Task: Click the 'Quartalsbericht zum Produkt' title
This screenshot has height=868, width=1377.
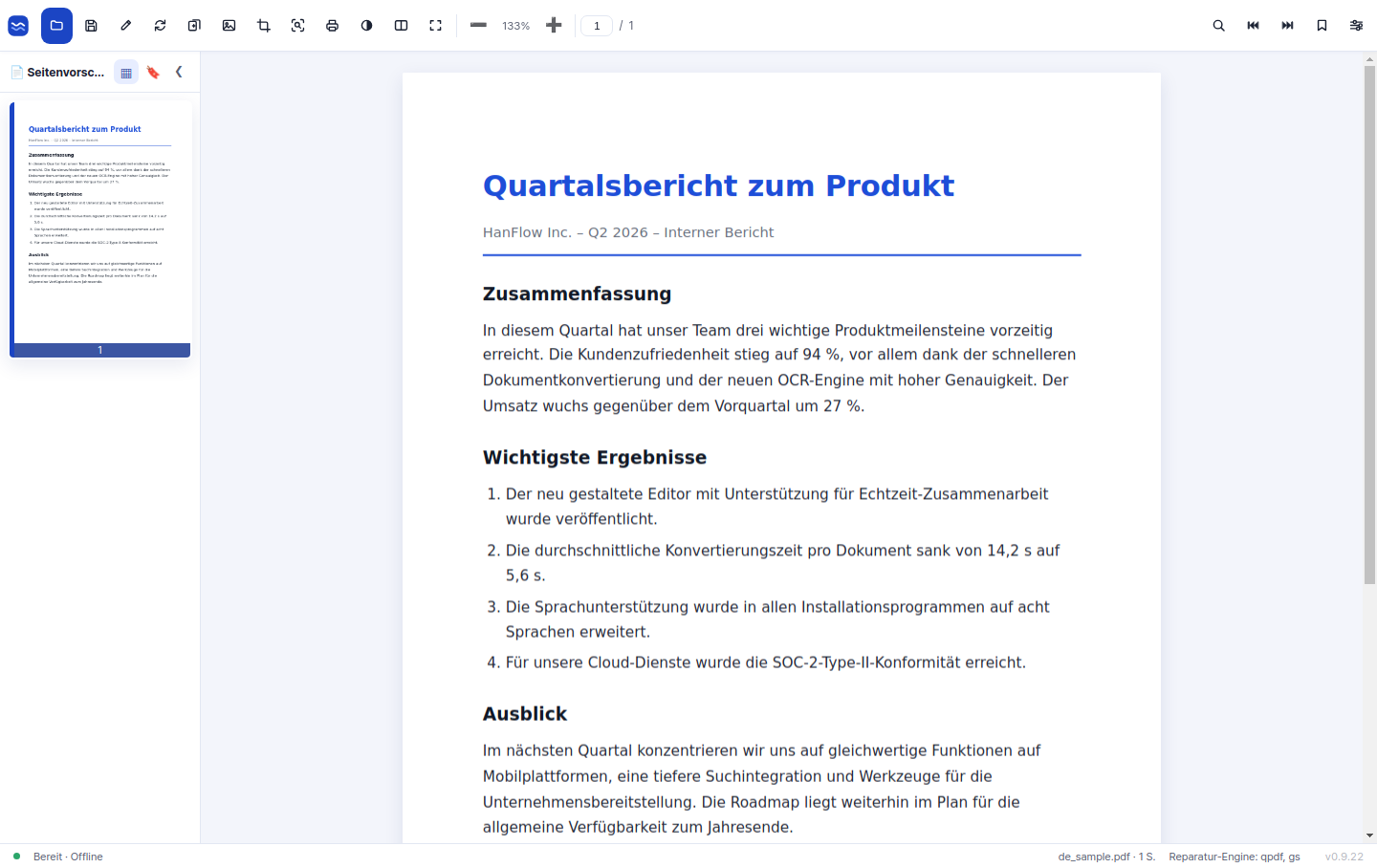Action: [x=718, y=185]
